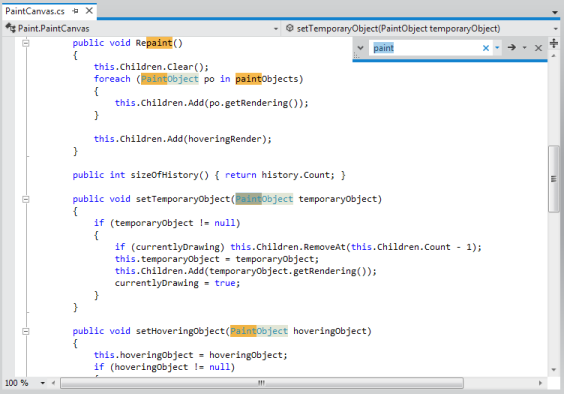Click PaintObject in the foreach line
This screenshot has width=564, height=394.
click(169, 79)
